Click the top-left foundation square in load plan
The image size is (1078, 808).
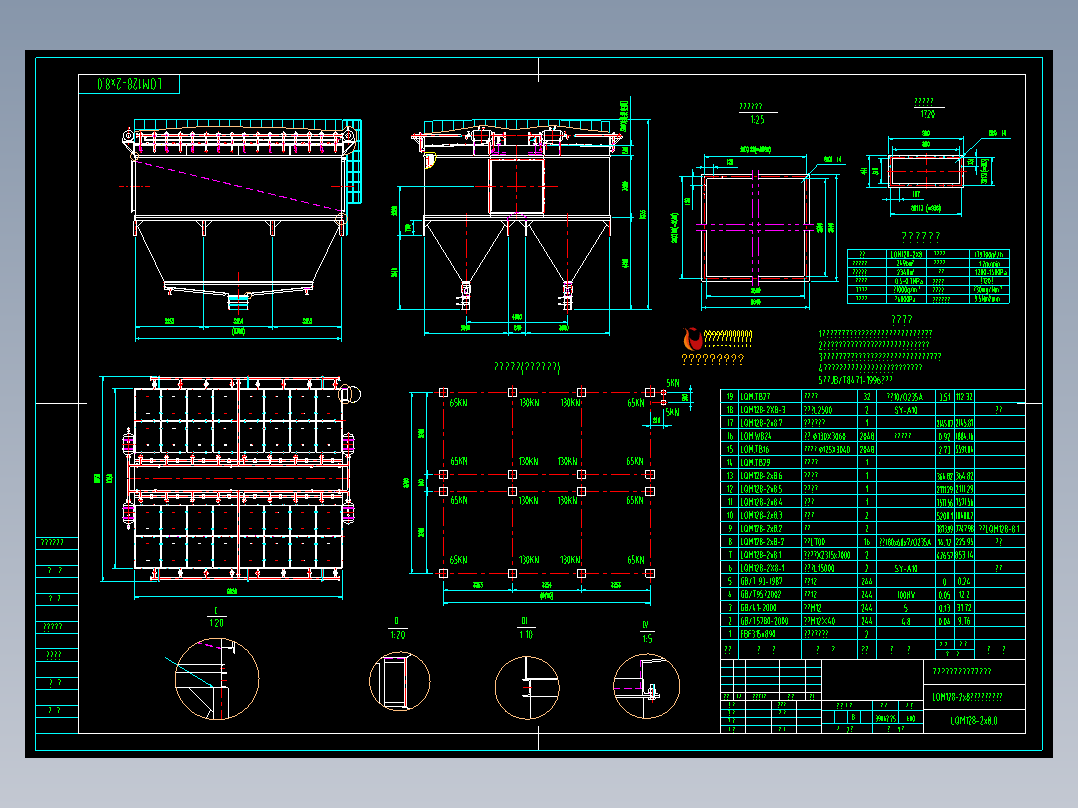click(x=443, y=392)
